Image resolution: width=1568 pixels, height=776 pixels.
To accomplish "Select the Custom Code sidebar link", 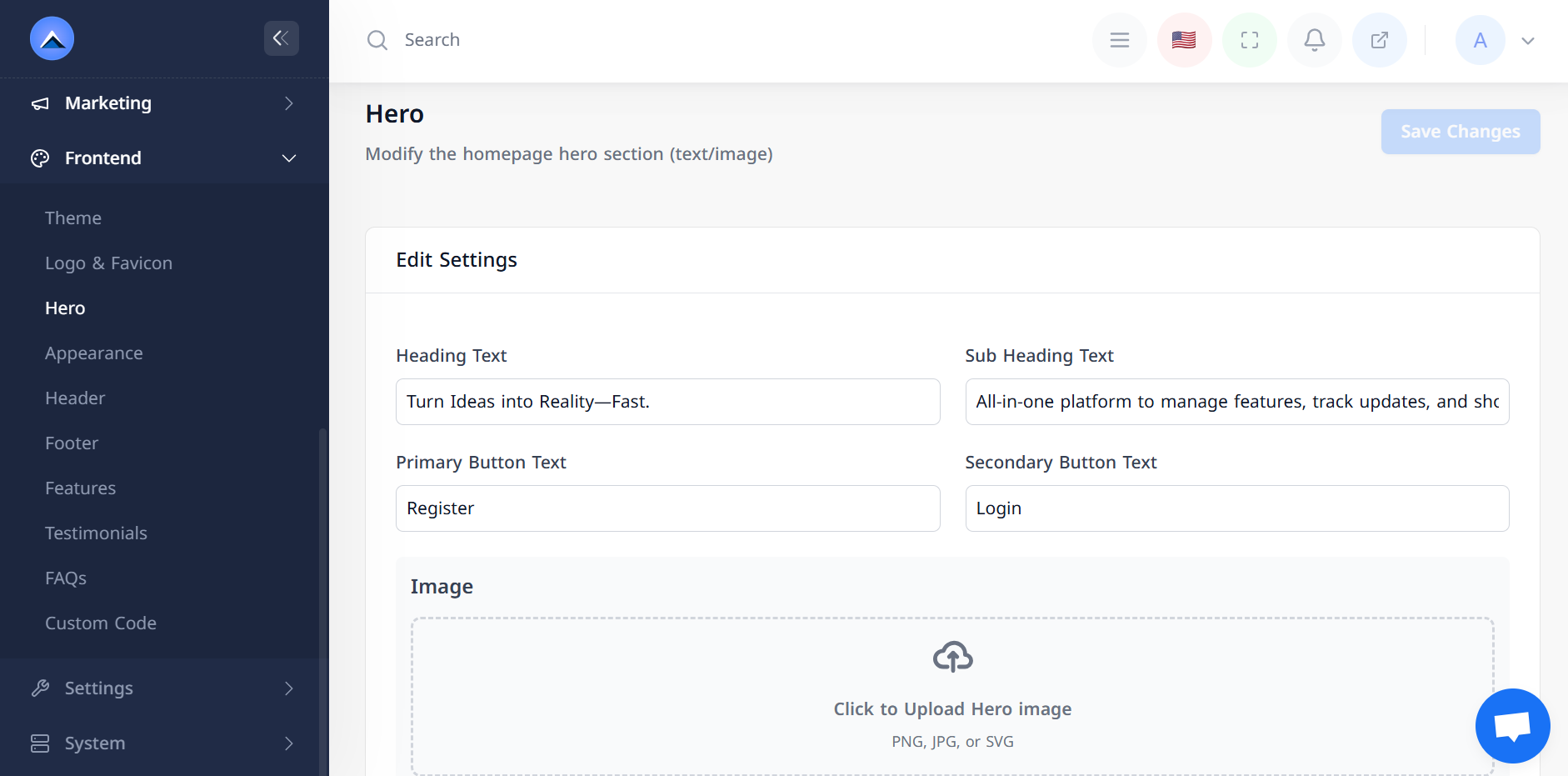I will click(101, 623).
